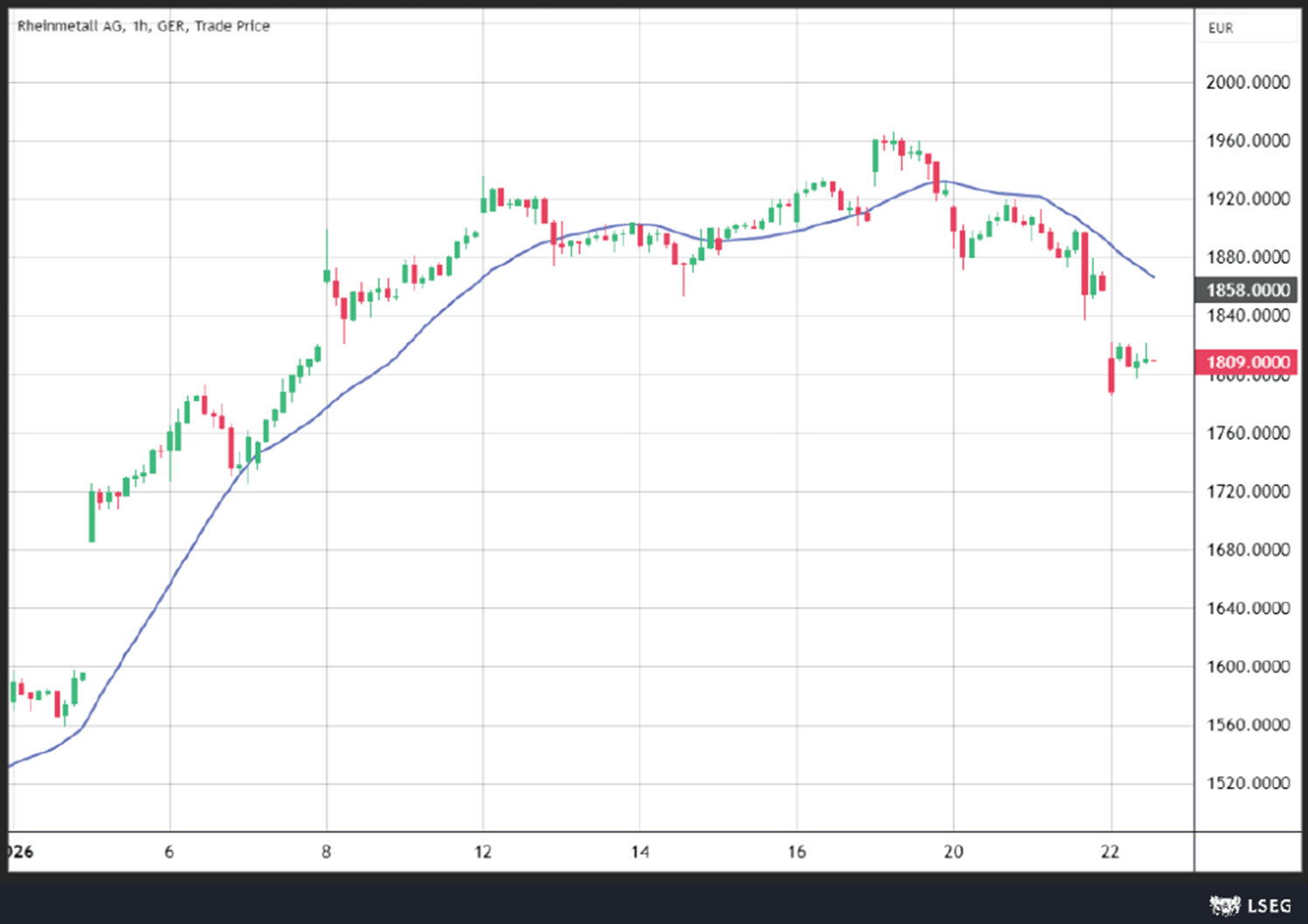1308x924 pixels.
Task: Click the gray 1858.0000 price label
Action: [1247, 290]
